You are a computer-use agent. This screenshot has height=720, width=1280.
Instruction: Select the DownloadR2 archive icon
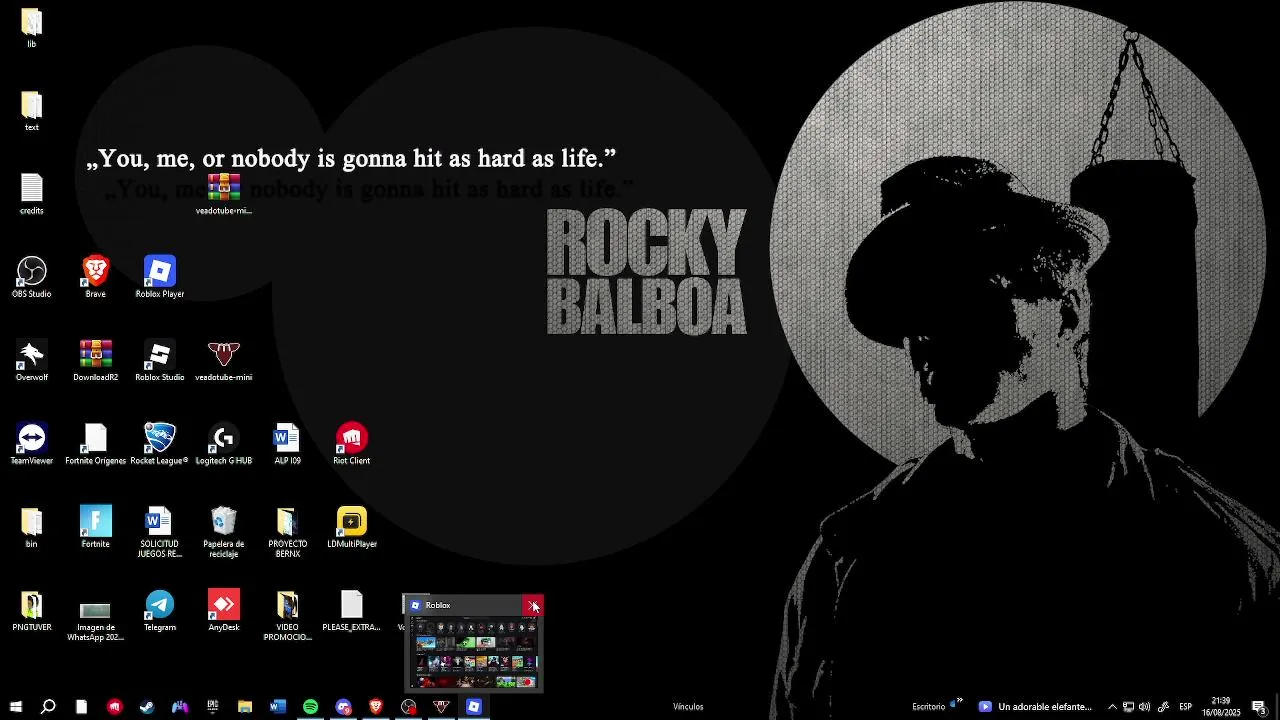95,360
